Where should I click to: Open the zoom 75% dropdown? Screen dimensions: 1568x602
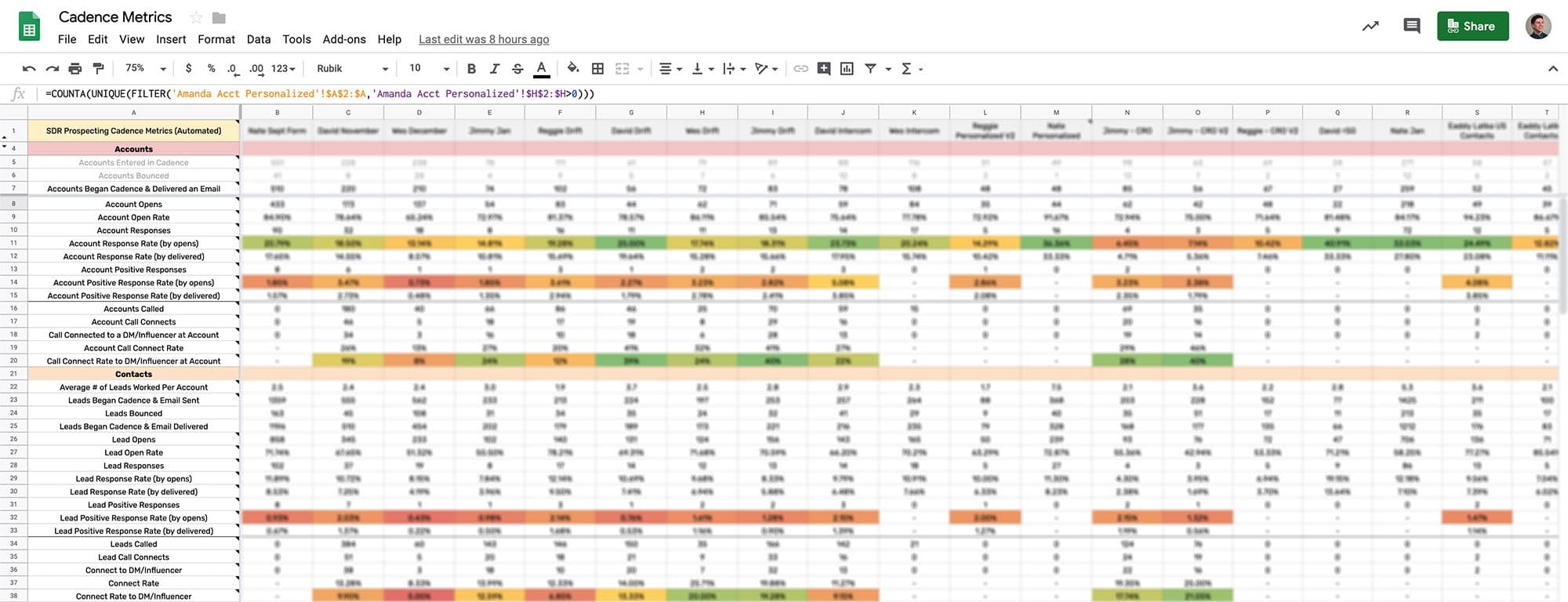pyautogui.click(x=146, y=69)
